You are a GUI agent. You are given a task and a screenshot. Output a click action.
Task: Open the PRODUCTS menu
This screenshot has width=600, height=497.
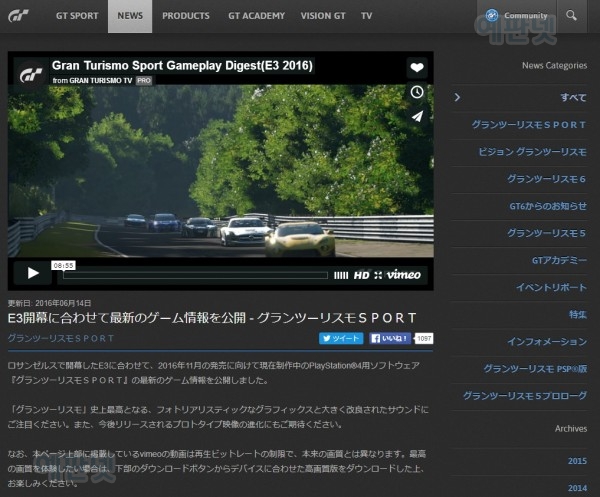[186, 16]
